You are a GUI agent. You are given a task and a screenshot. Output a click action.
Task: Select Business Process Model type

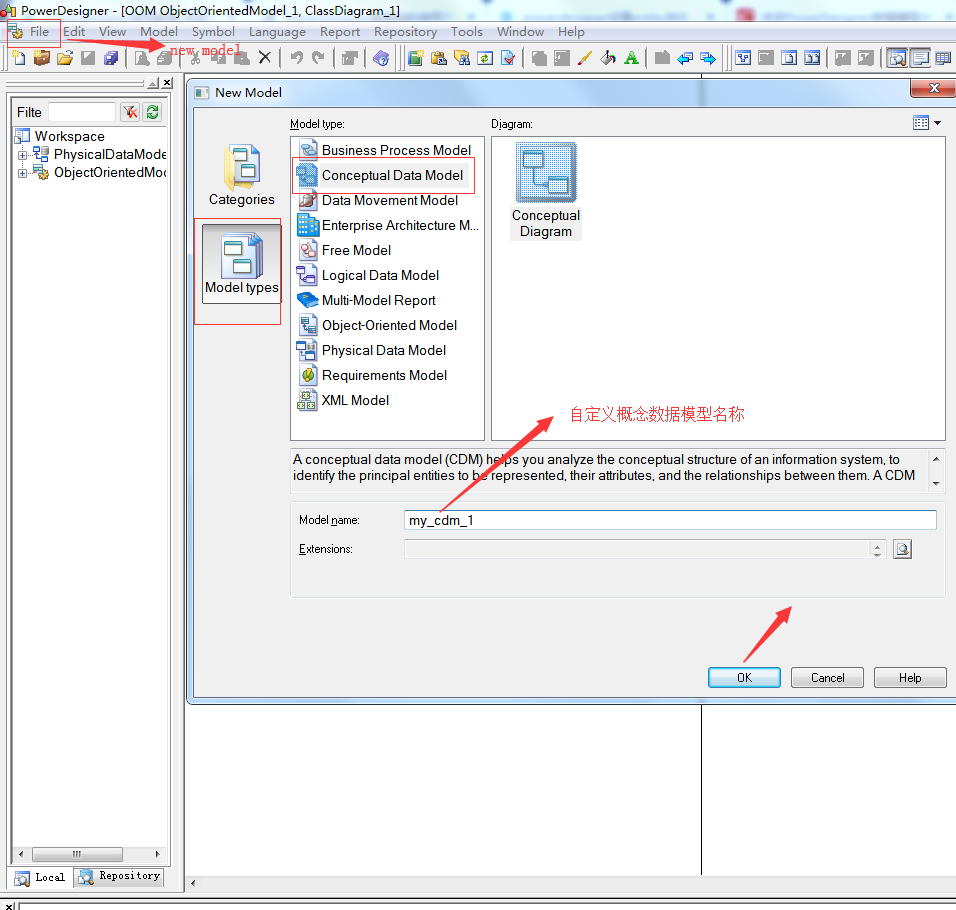point(385,150)
